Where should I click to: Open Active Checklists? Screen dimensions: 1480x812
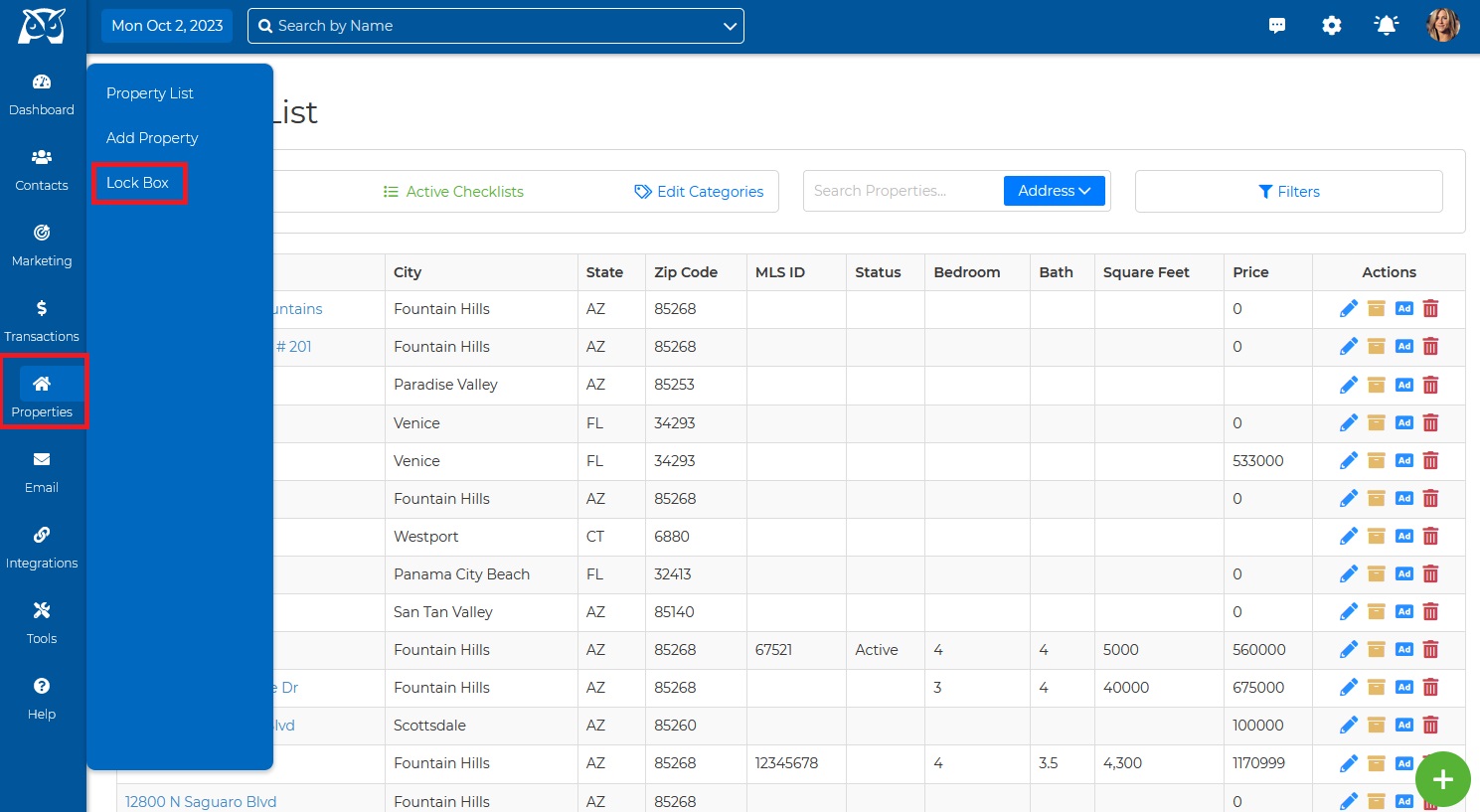coord(453,192)
